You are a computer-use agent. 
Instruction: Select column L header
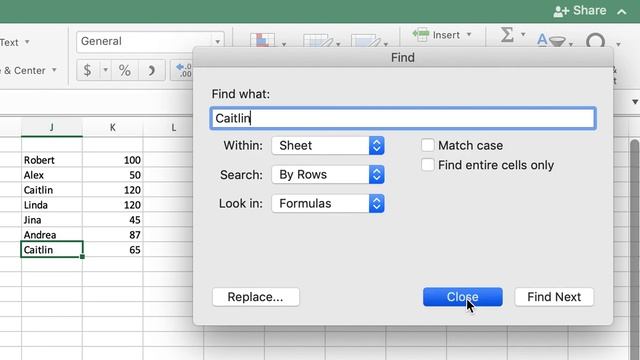coord(173,127)
